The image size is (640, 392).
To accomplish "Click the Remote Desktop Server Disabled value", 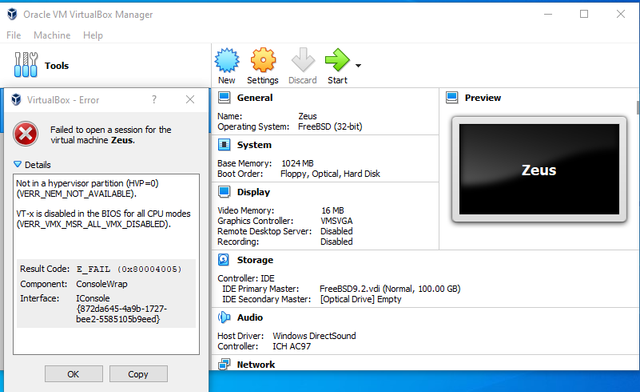I will click(x=336, y=232).
